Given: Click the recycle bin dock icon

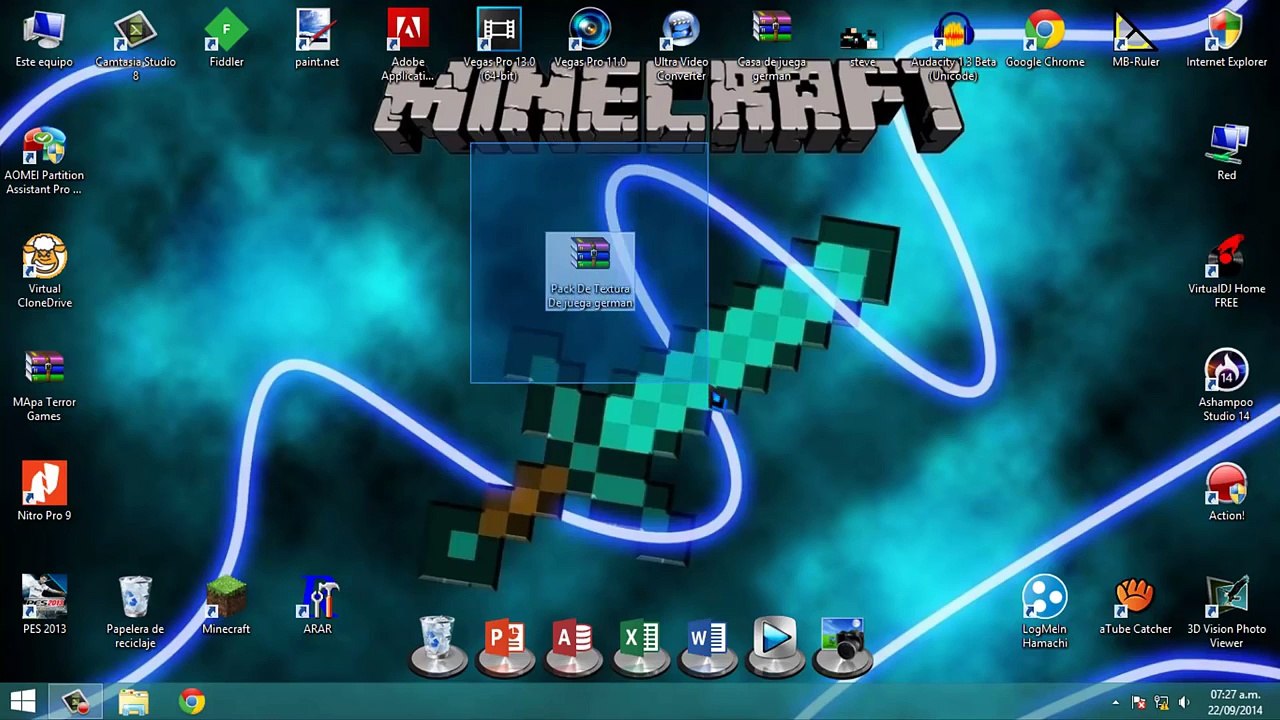Looking at the screenshot, I should coord(437,645).
